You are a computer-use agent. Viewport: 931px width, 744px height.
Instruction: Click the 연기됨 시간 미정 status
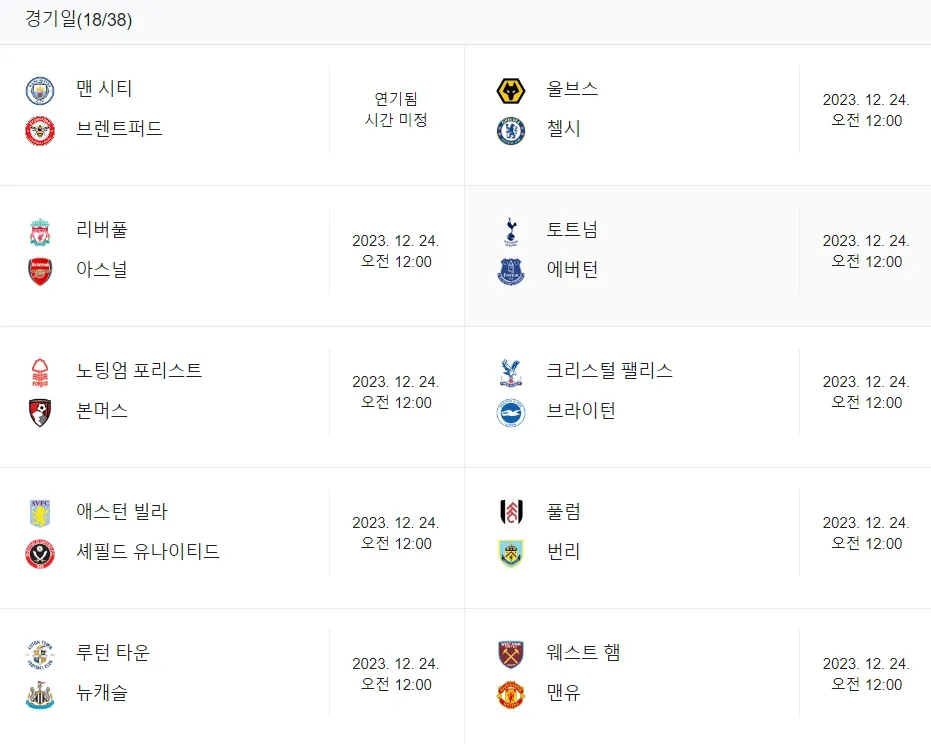[x=396, y=109]
